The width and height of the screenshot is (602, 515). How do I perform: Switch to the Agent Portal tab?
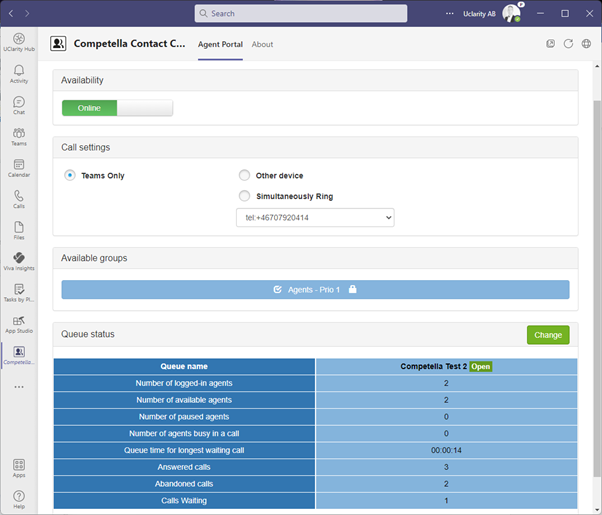coord(220,45)
